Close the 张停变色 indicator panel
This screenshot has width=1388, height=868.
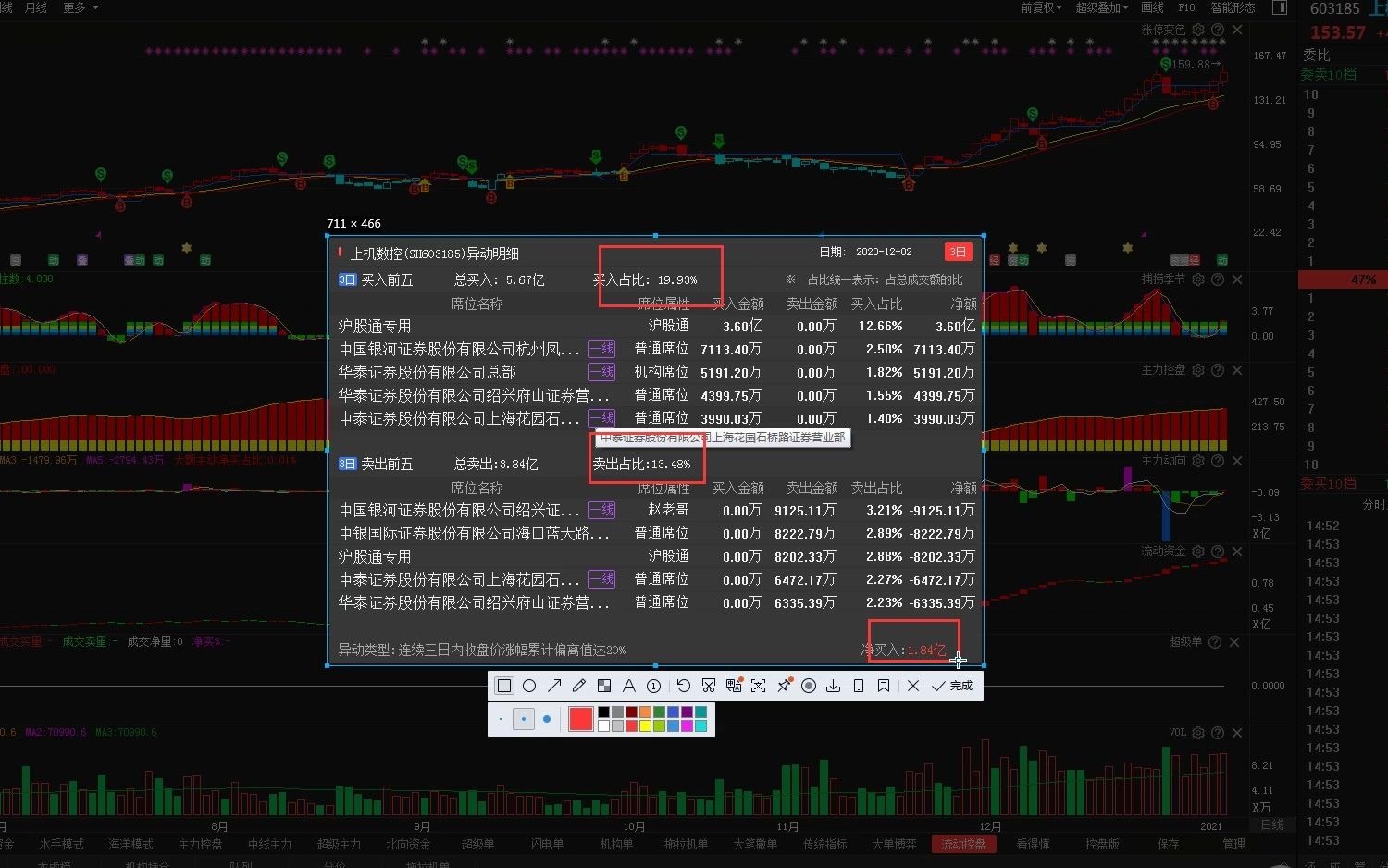1237,31
